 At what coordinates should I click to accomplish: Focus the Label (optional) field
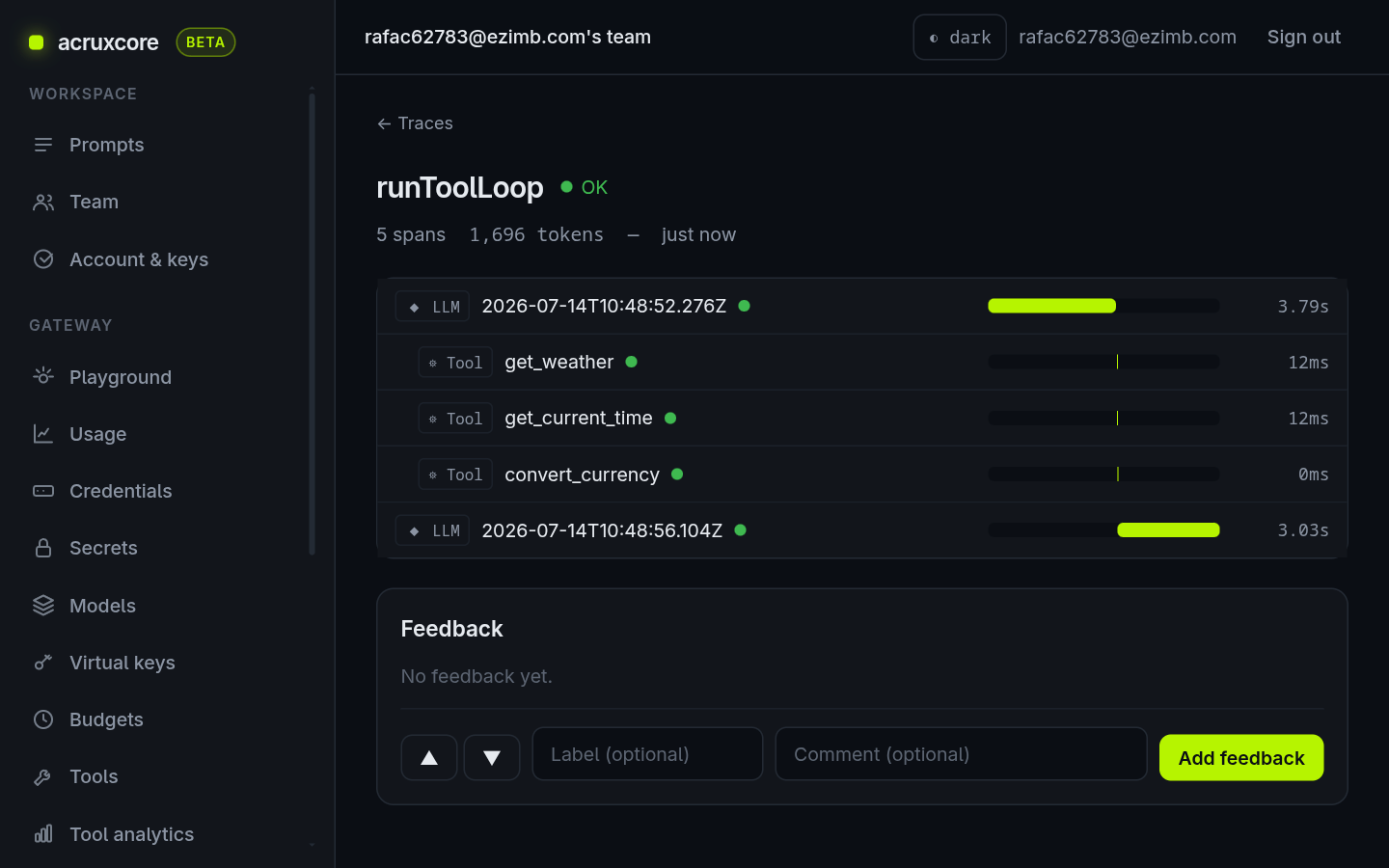pyautogui.click(x=647, y=754)
